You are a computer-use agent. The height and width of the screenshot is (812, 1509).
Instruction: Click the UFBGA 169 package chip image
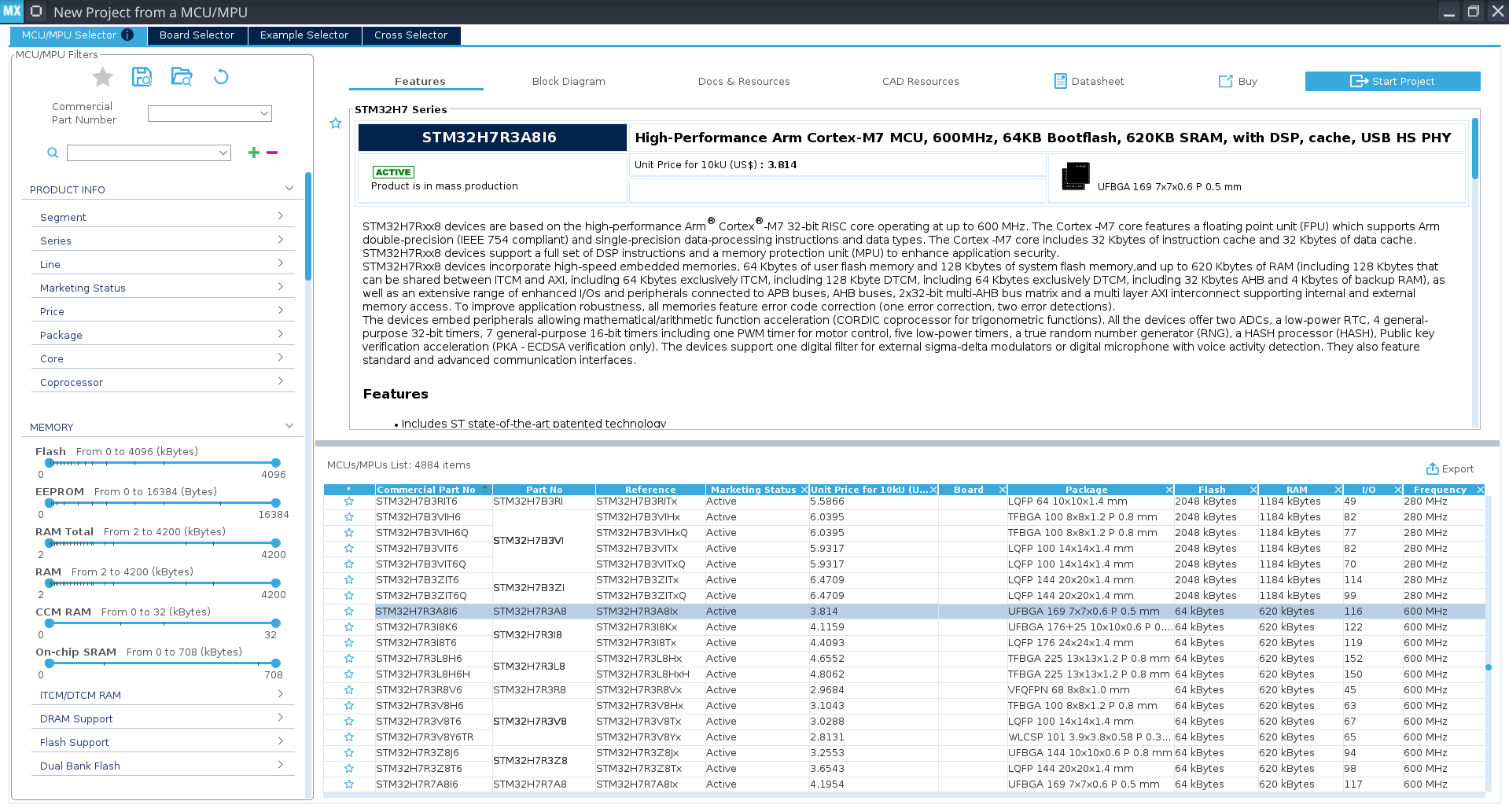(x=1076, y=176)
